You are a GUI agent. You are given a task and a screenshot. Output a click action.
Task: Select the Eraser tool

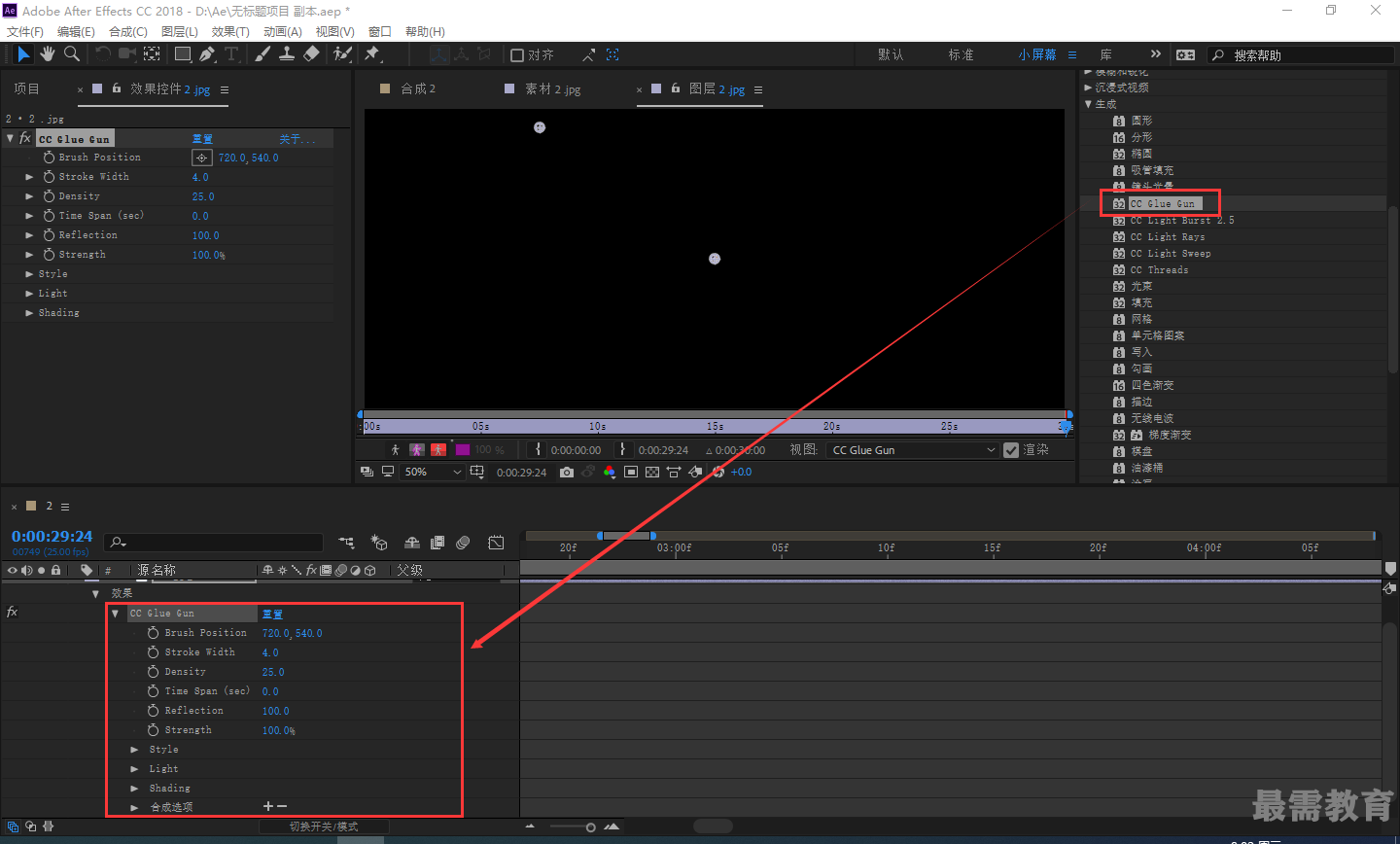[x=311, y=54]
